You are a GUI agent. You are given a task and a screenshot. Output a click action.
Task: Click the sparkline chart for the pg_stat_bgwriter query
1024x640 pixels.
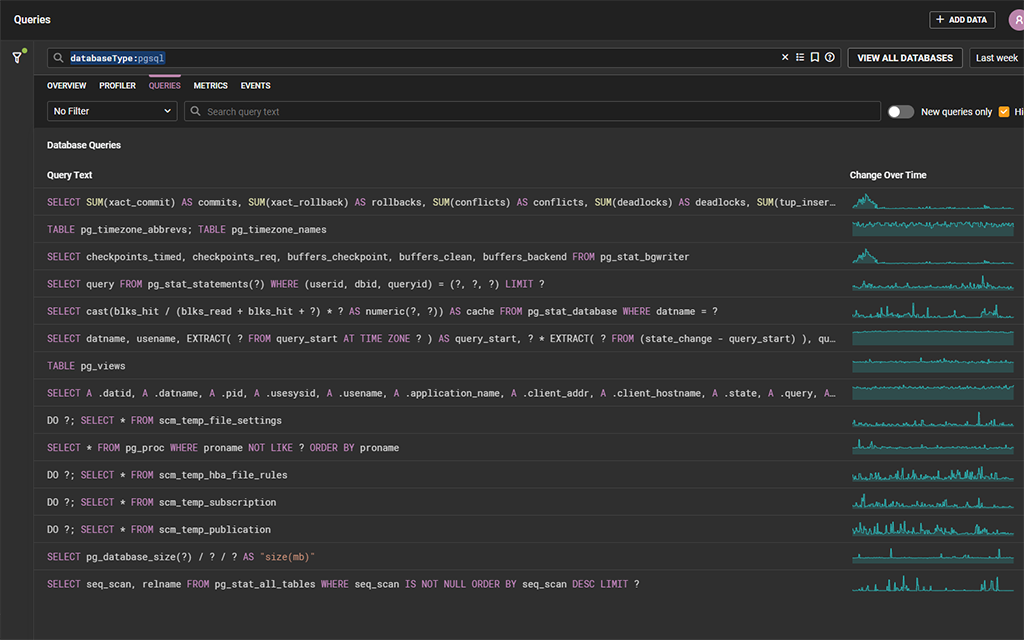(x=935, y=256)
